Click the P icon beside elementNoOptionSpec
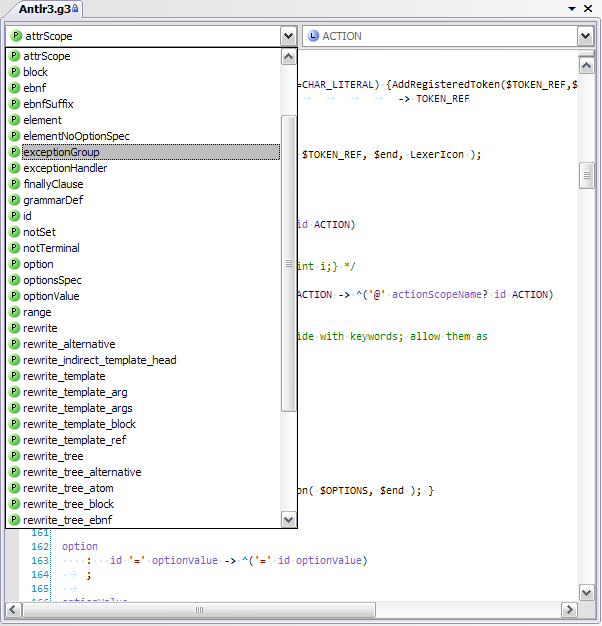The image size is (602, 626). coord(14,136)
